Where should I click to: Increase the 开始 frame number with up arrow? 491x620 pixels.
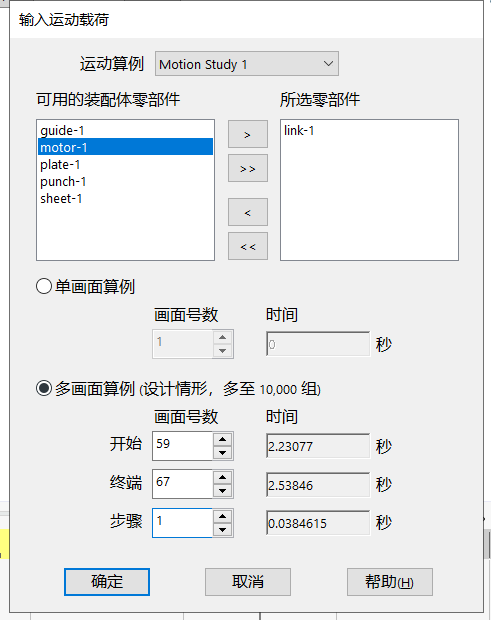(223, 439)
